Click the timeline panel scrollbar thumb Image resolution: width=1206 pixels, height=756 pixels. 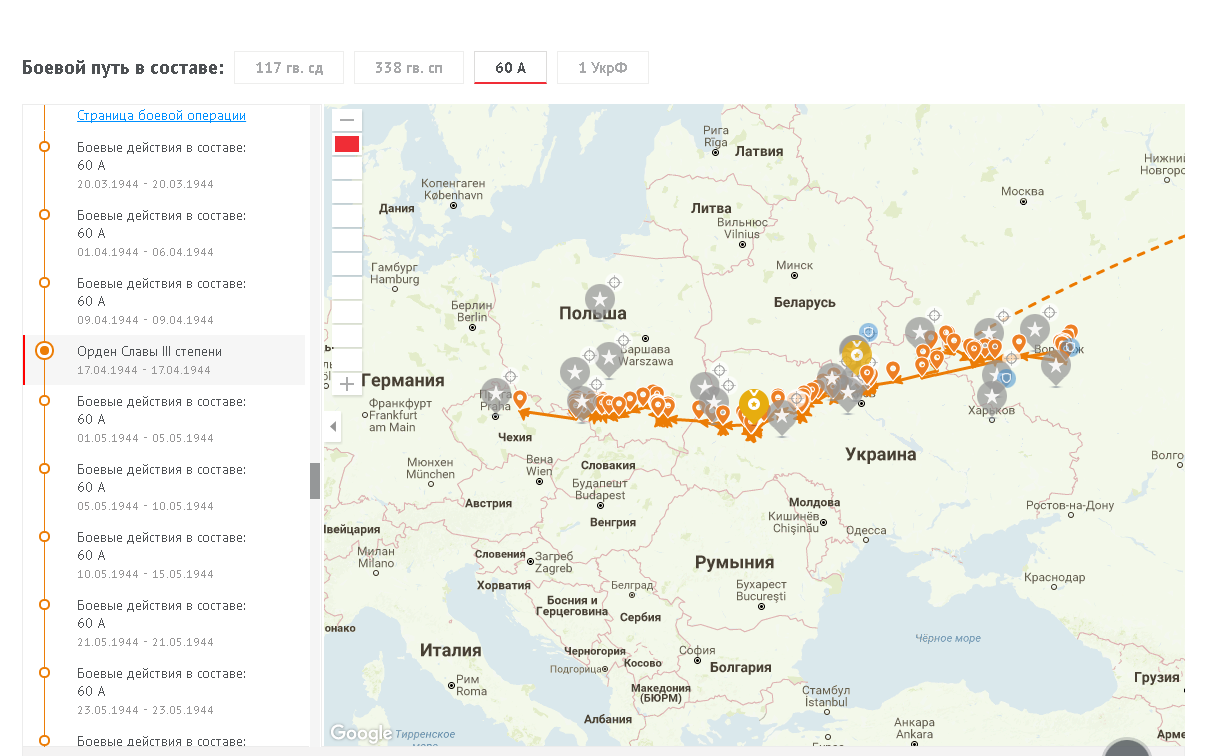coord(315,481)
